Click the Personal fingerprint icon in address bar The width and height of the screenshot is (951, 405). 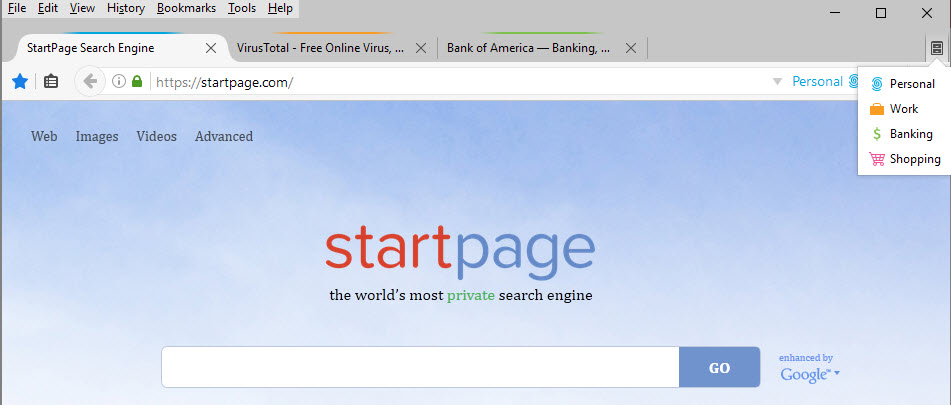tap(853, 81)
